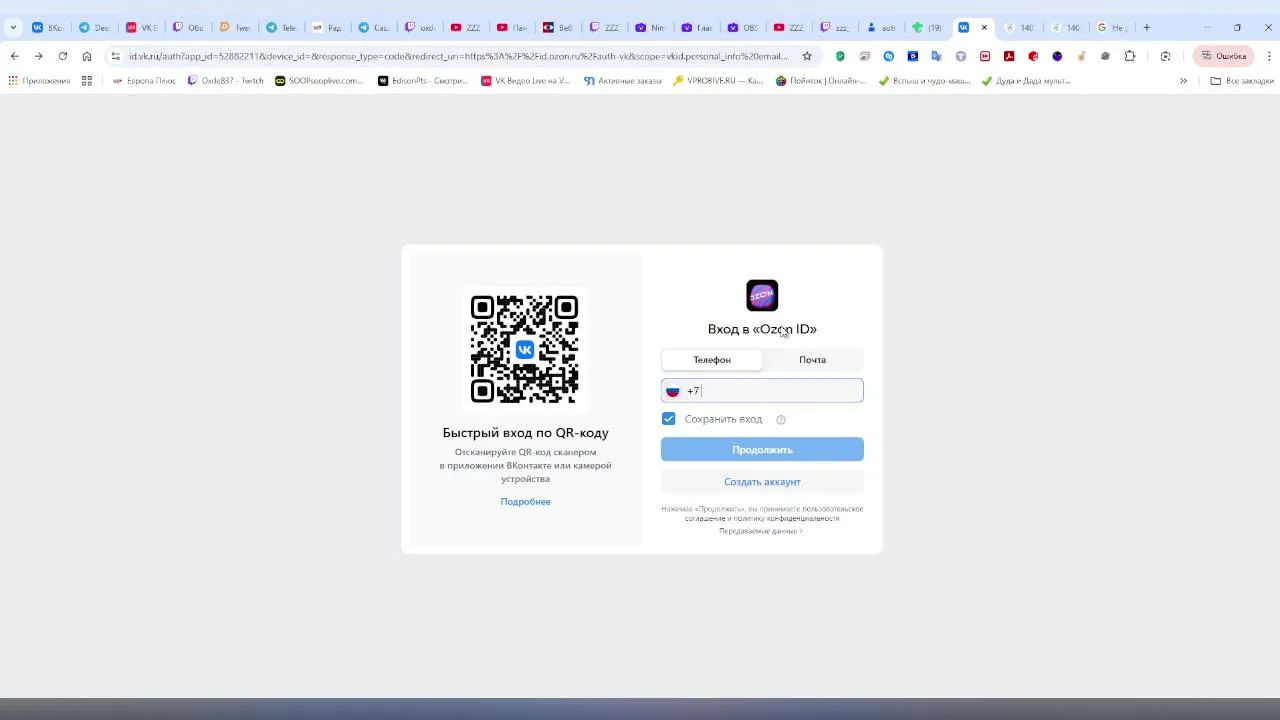Click the browser forward arrow
The image size is (1280, 720).
pyautogui.click(x=38, y=56)
